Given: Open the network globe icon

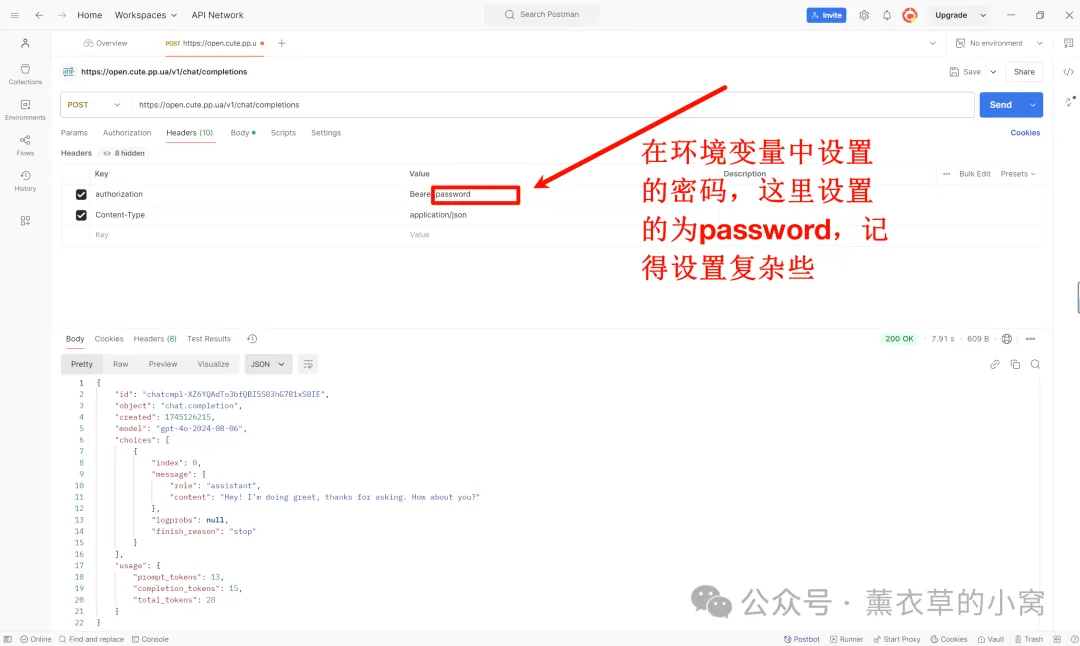Looking at the screenshot, I should coord(1007,339).
